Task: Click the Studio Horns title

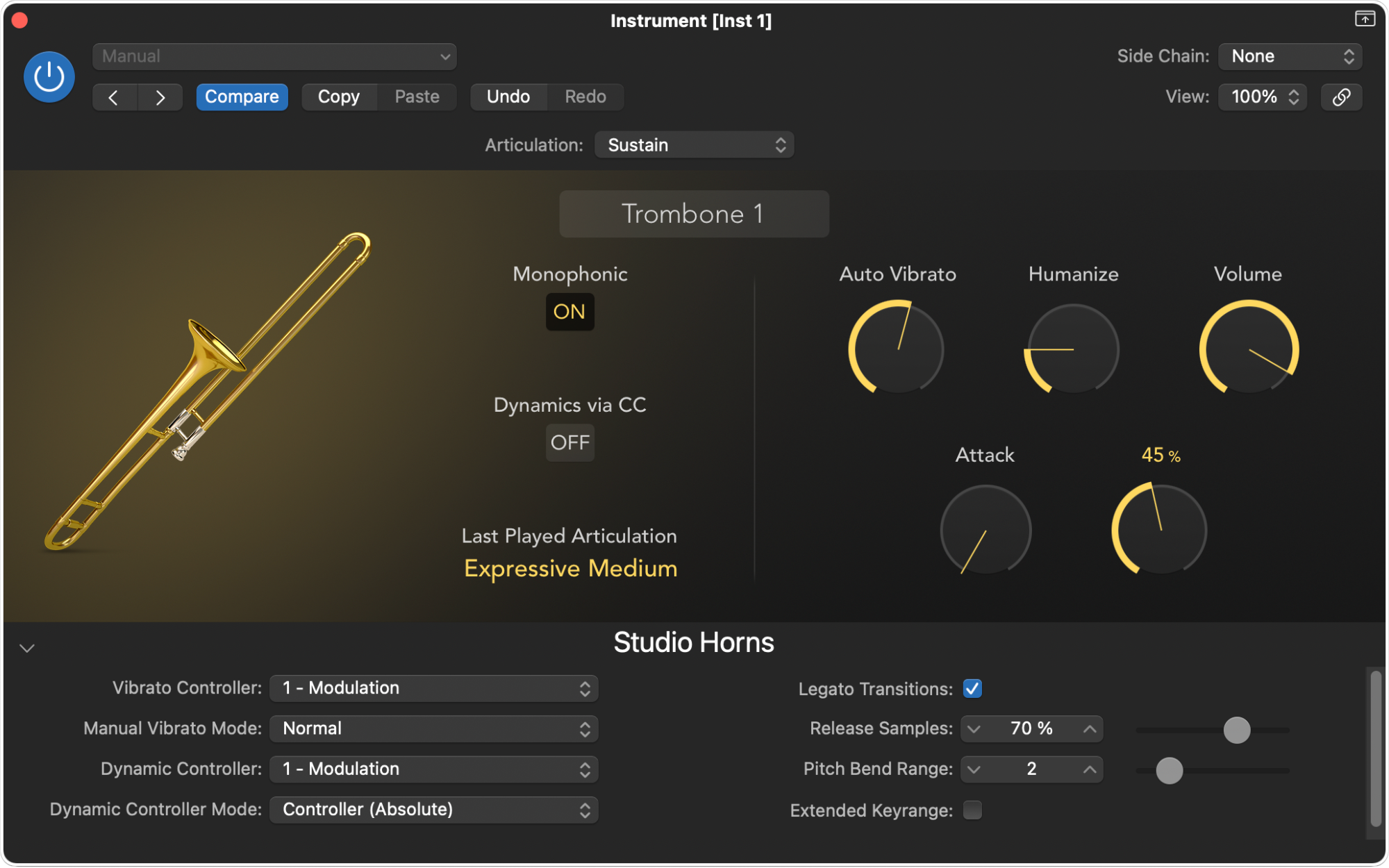Action: point(694,642)
